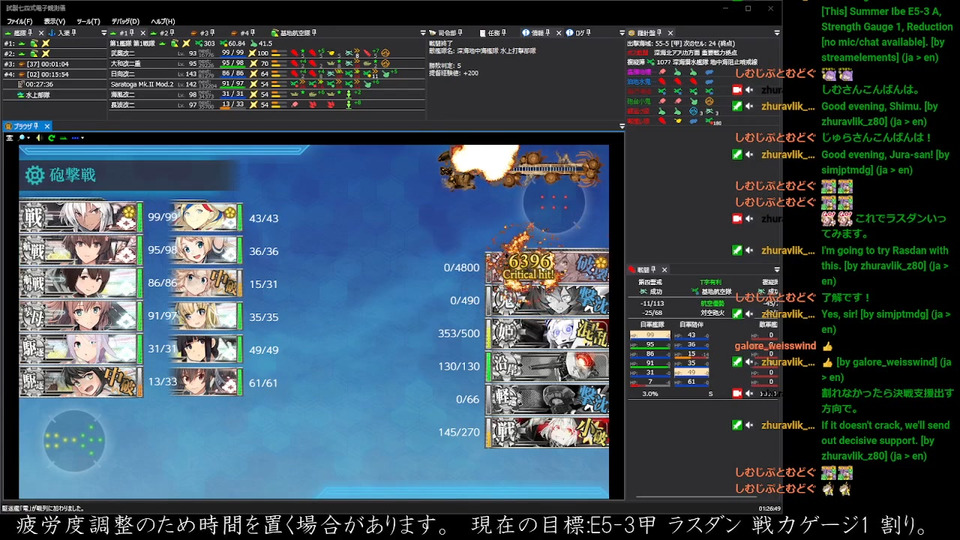Image resolution: width=960 pixels, height=540 pixels.
Task: Click the green ship icon in the browser toolbar
Action: click(63, 138)
